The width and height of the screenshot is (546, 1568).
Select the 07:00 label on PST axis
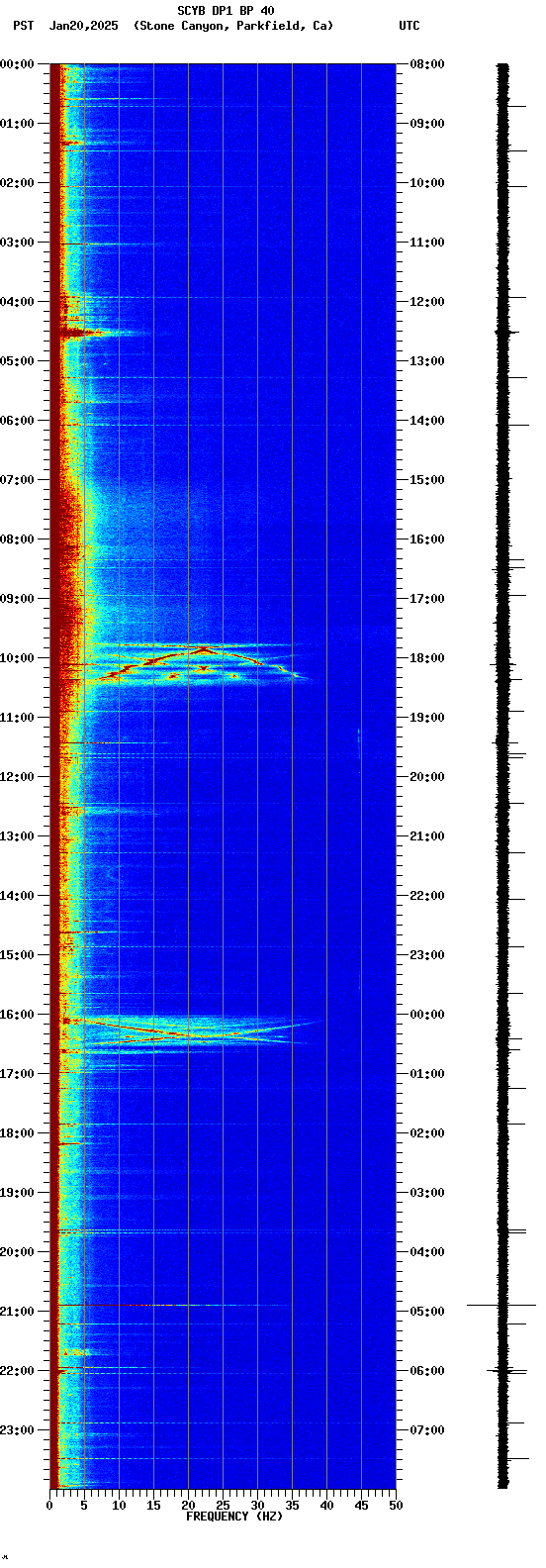point(17,480)
